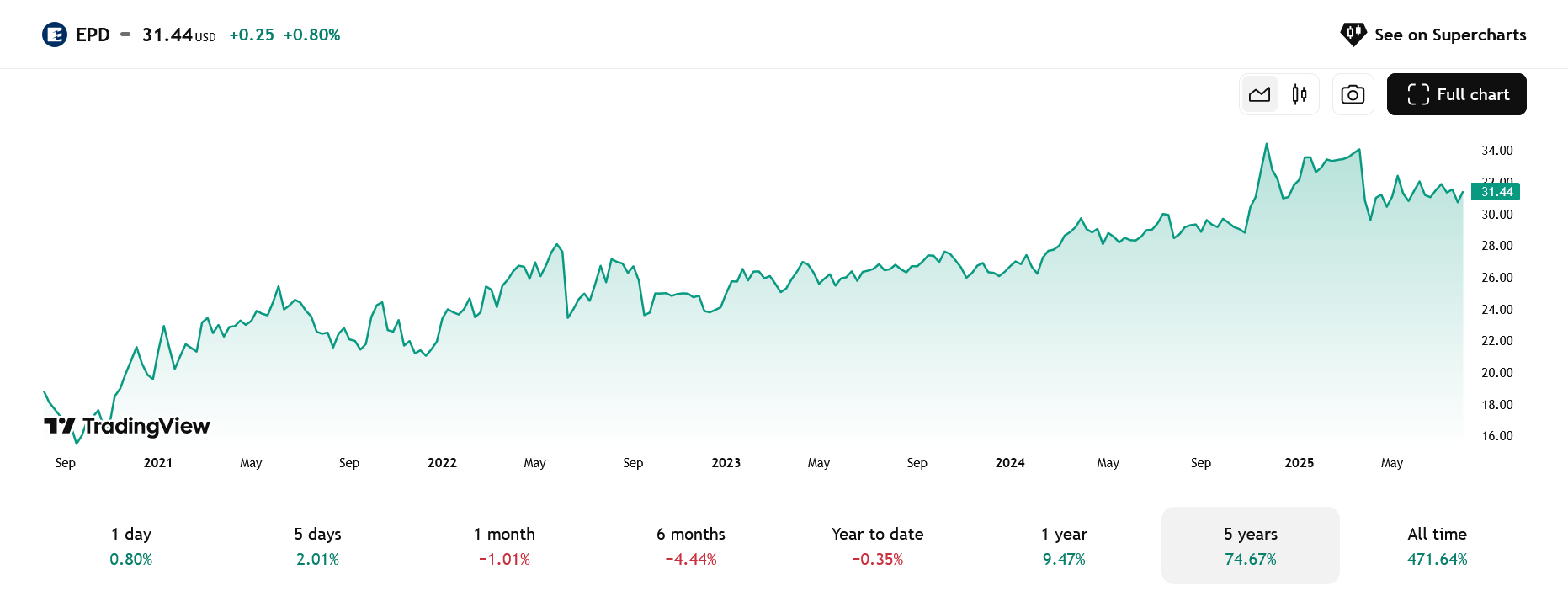1568x596 pixels.
Task: Click the 2023 label on time axis
Action: click(726, 463)
